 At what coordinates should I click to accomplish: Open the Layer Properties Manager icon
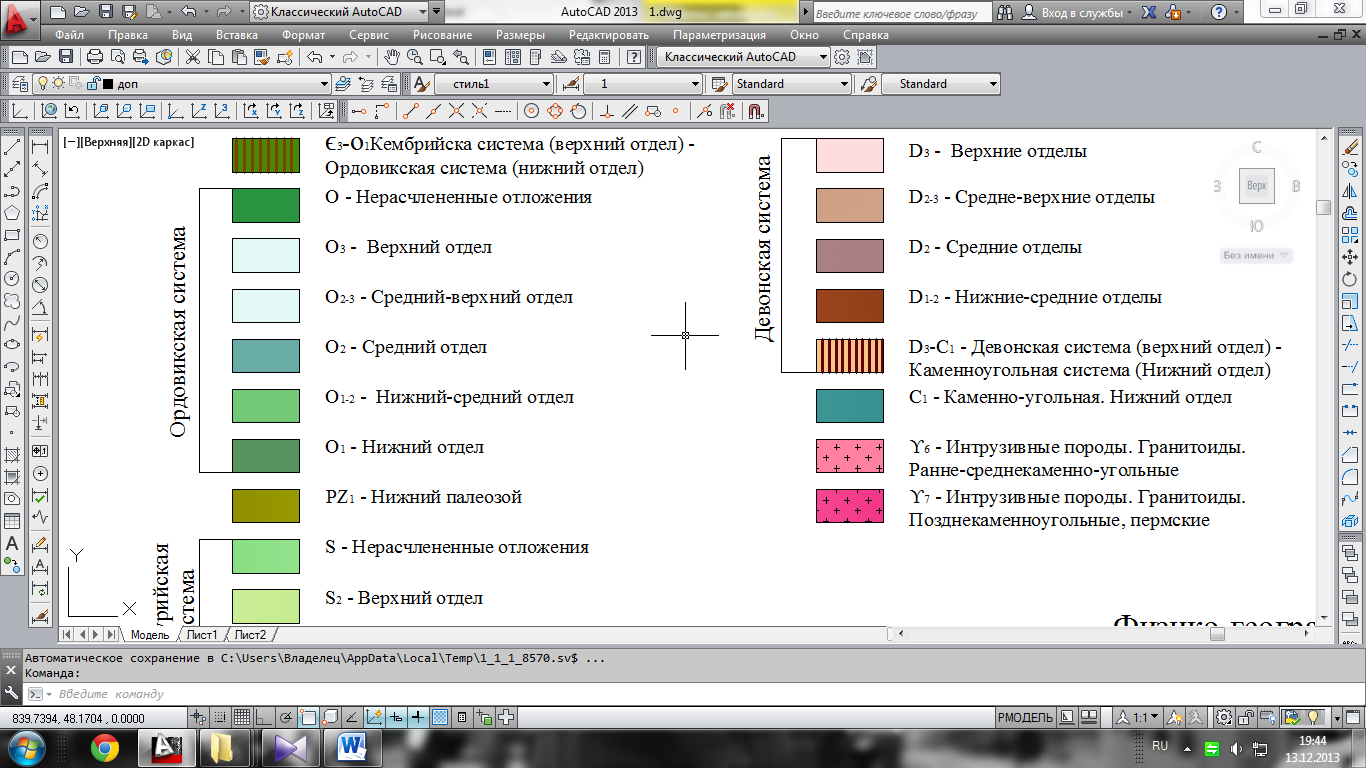(19, 84)
